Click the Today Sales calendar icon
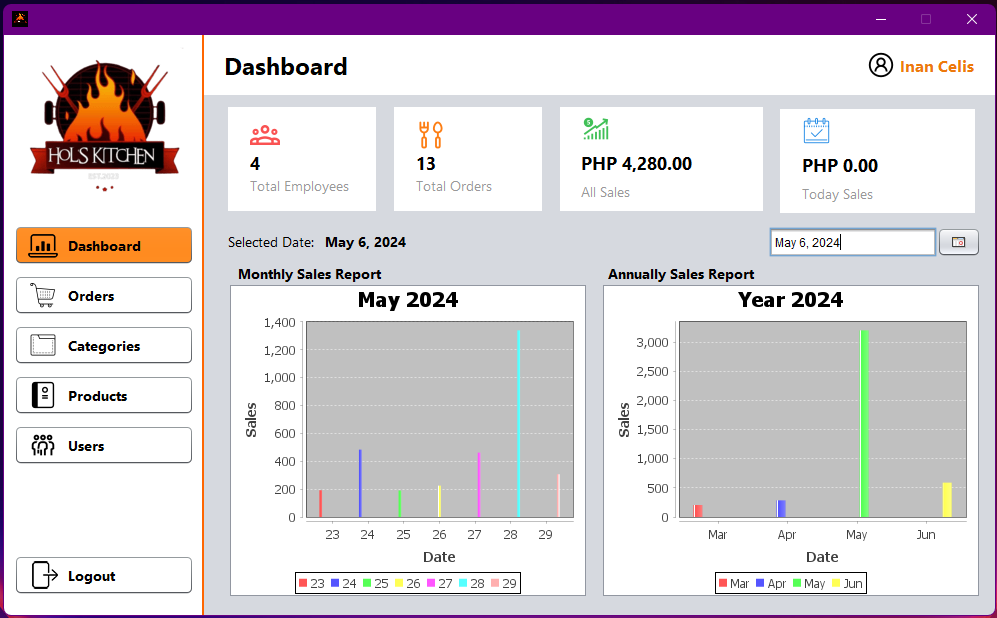 pos(816,131)
